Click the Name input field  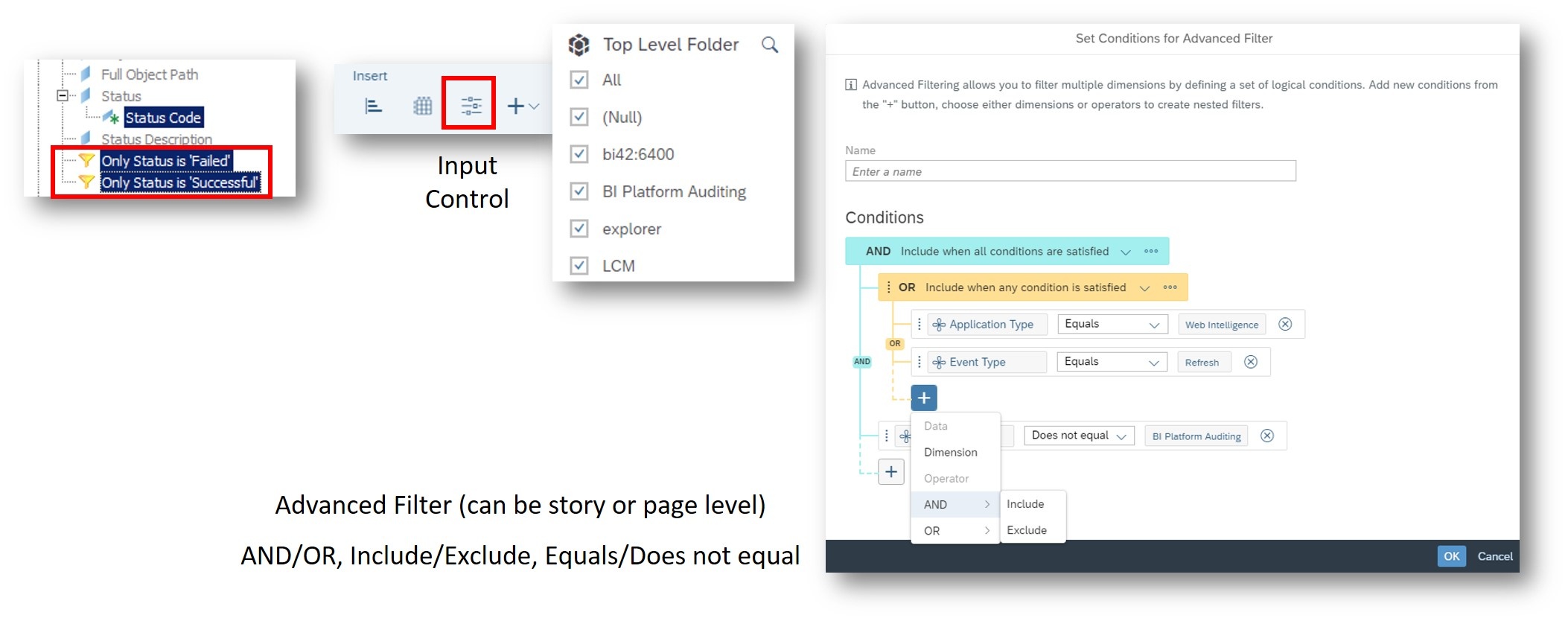click(1070, 171)
